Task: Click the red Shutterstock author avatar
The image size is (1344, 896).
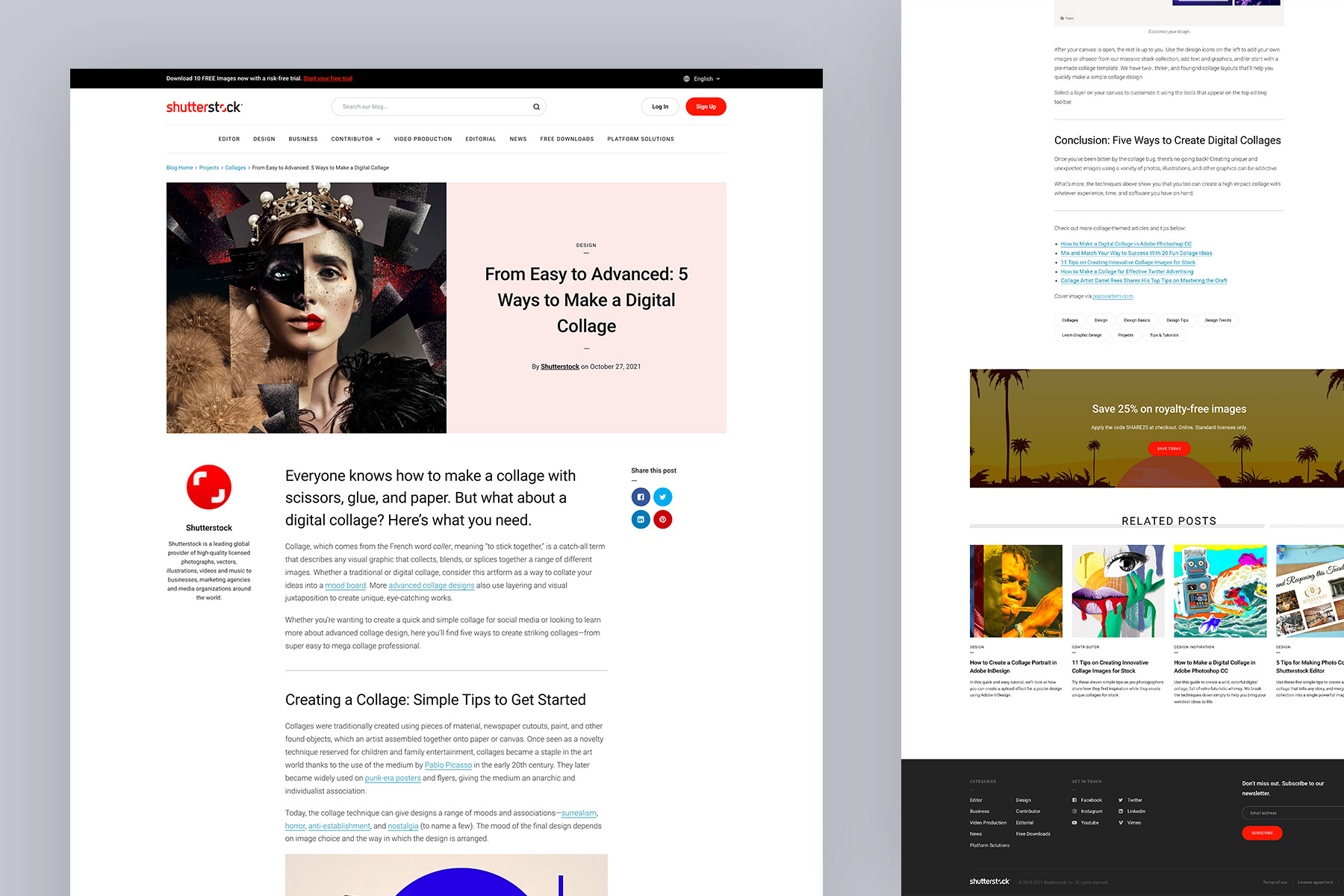Action: tap(209, 488)
